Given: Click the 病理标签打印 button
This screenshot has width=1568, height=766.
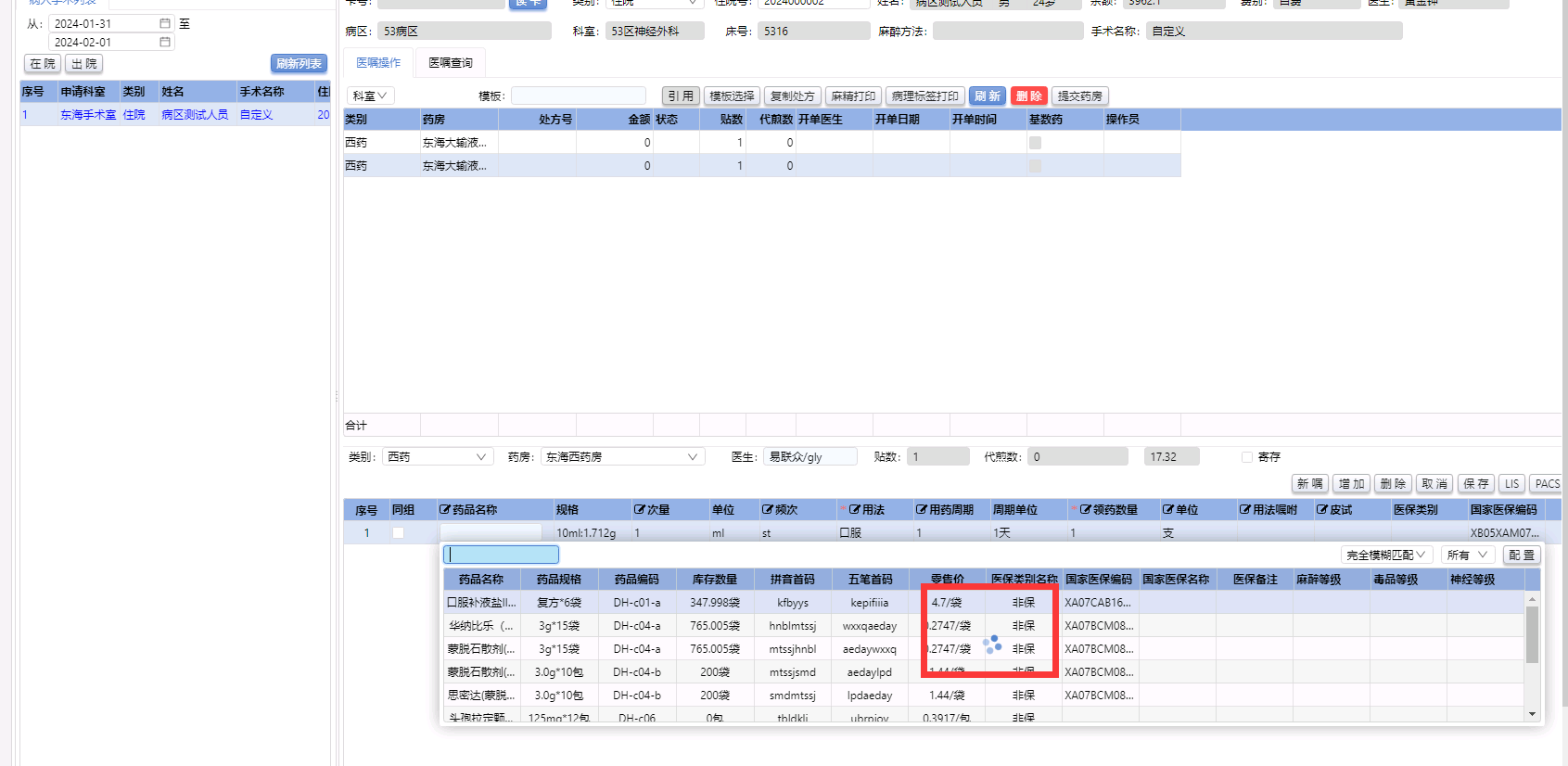Looking at the screenshot, I should 924,96.
